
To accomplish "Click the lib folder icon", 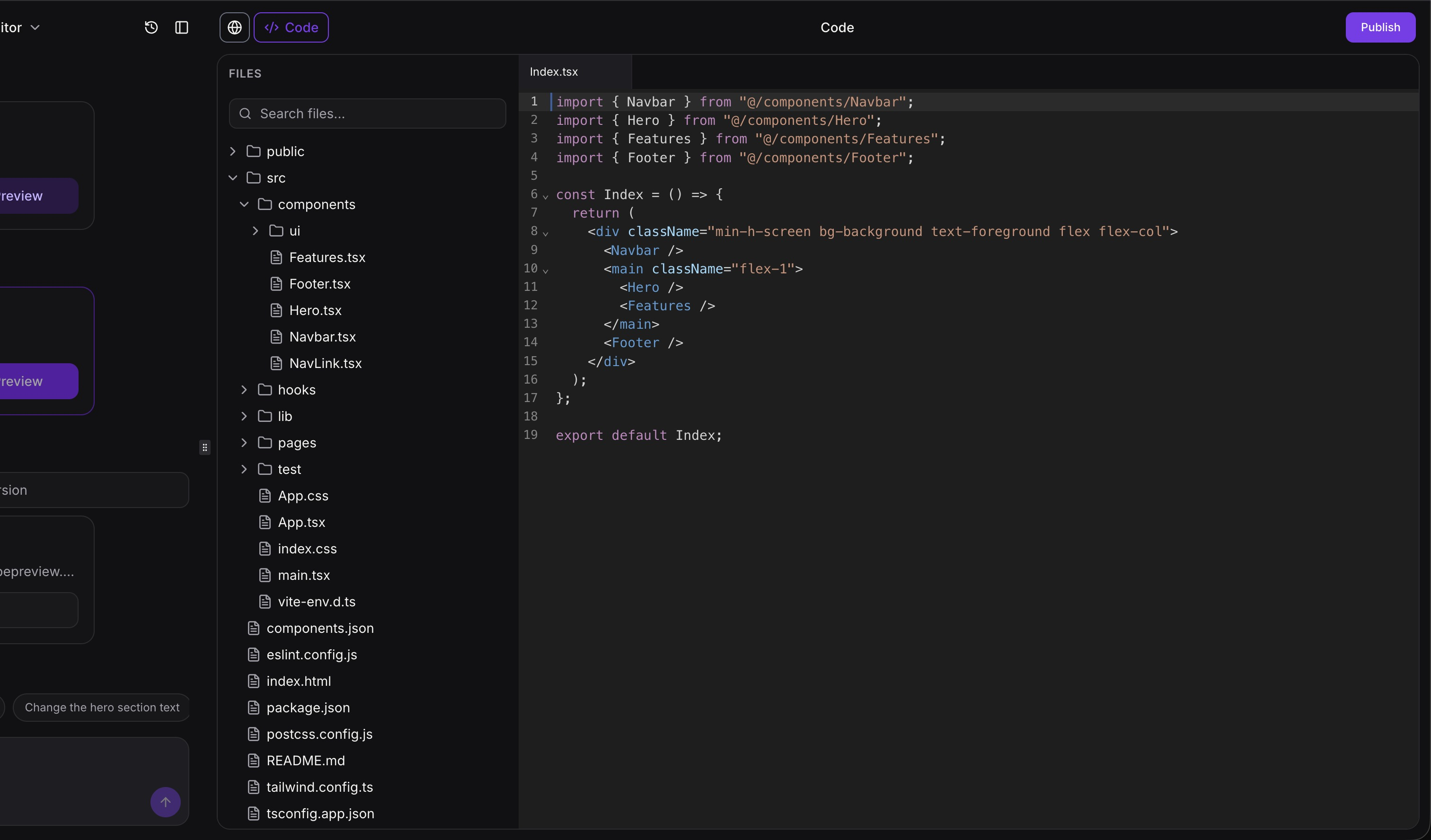I will [265, 416].
